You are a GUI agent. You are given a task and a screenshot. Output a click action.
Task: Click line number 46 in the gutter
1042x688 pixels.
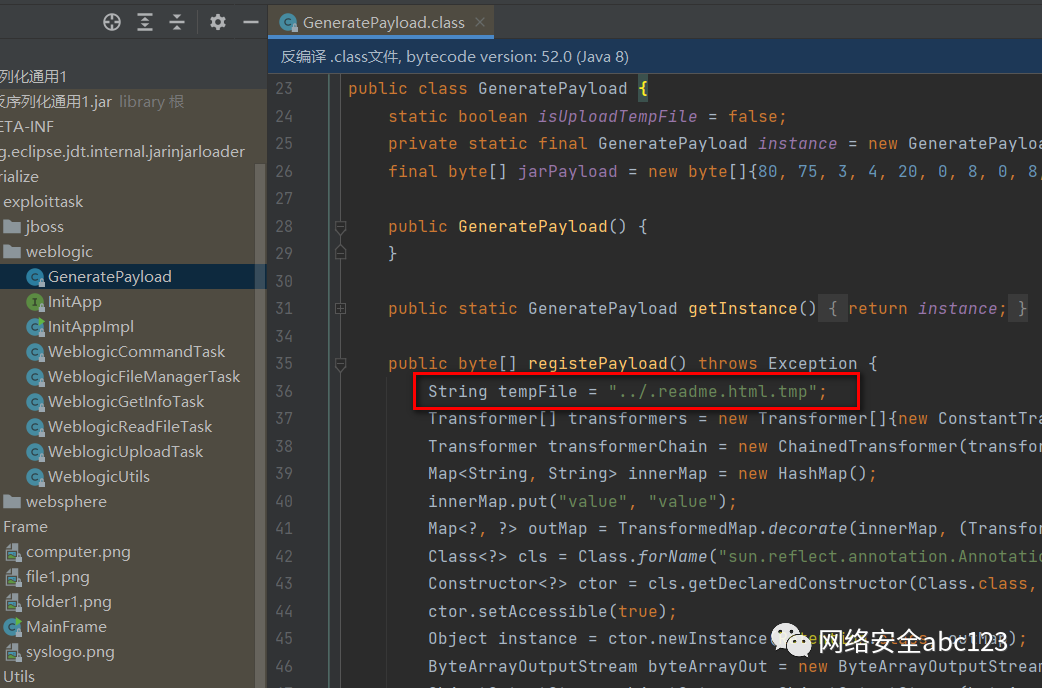click(284, 666)
